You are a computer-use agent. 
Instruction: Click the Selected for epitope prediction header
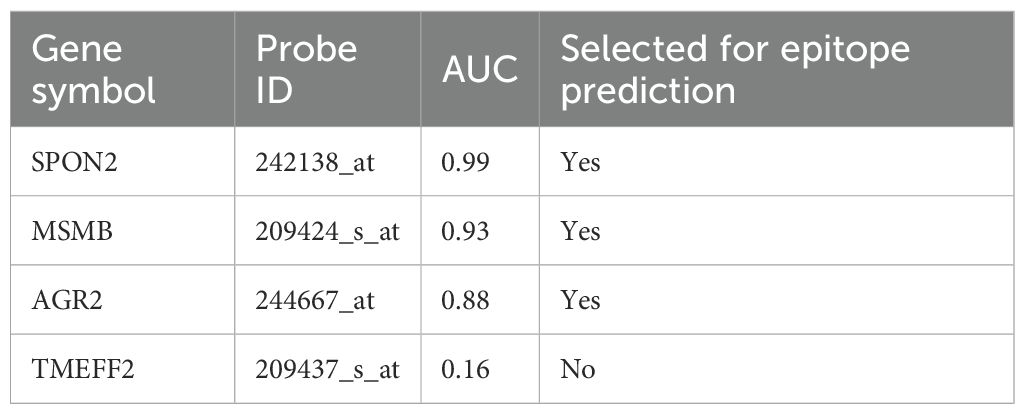pos(735,69)
